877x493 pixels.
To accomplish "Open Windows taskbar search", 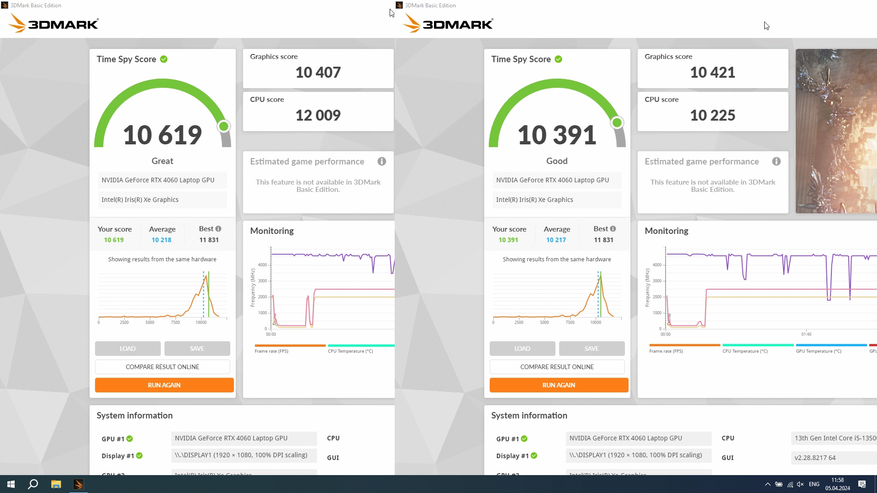I will click(x=33, y=484).
